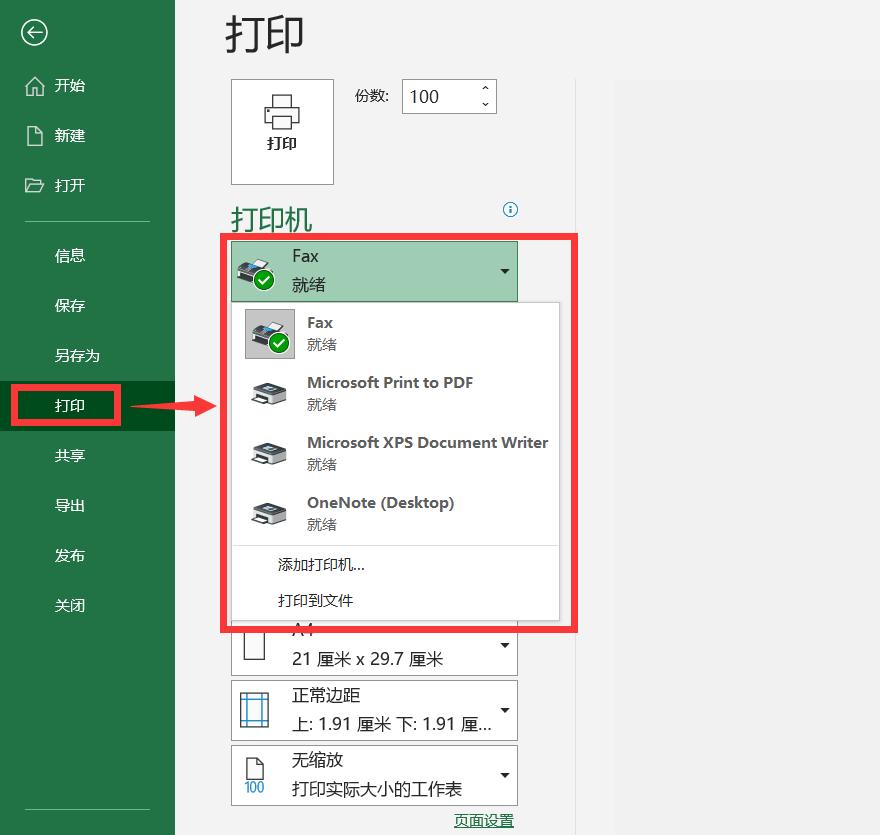This screenshot has height=835, width=880.
Task: Open the margins settings dropdown arrow
Action: (504, 710)
